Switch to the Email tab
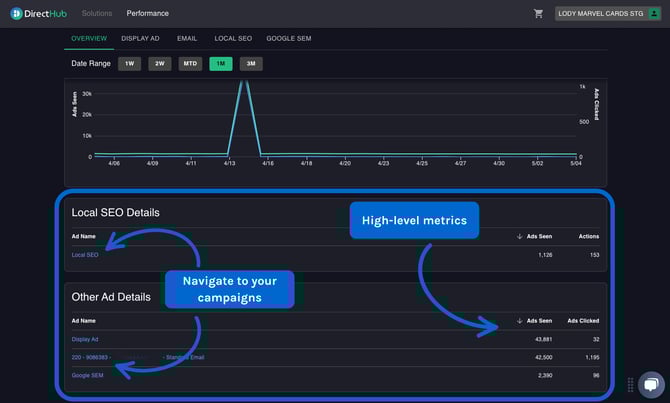670x403 pixels. (x=187, y=38)
